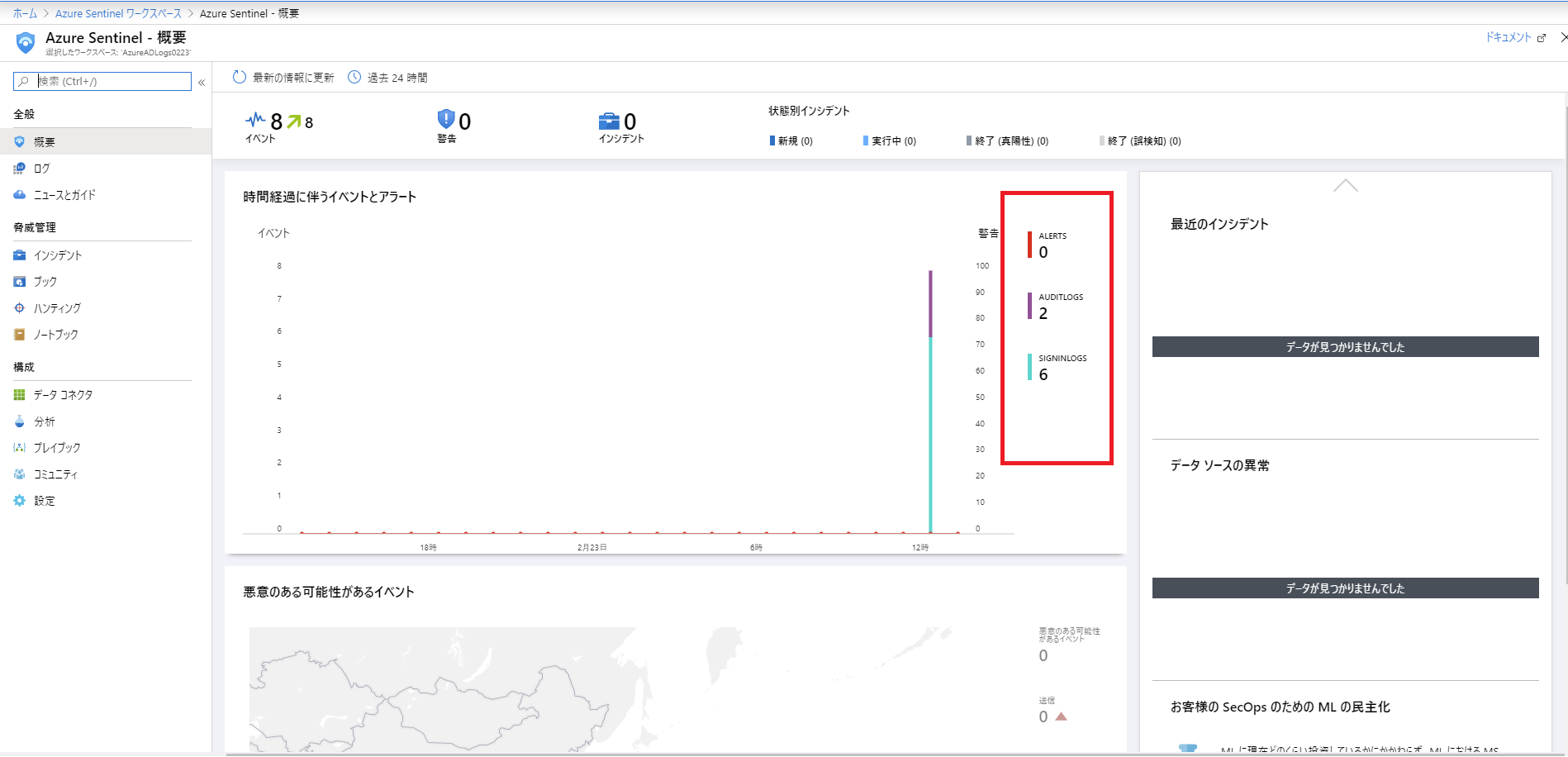
Task: Click the 状態別インシデント heading
Action: [809, 111]
